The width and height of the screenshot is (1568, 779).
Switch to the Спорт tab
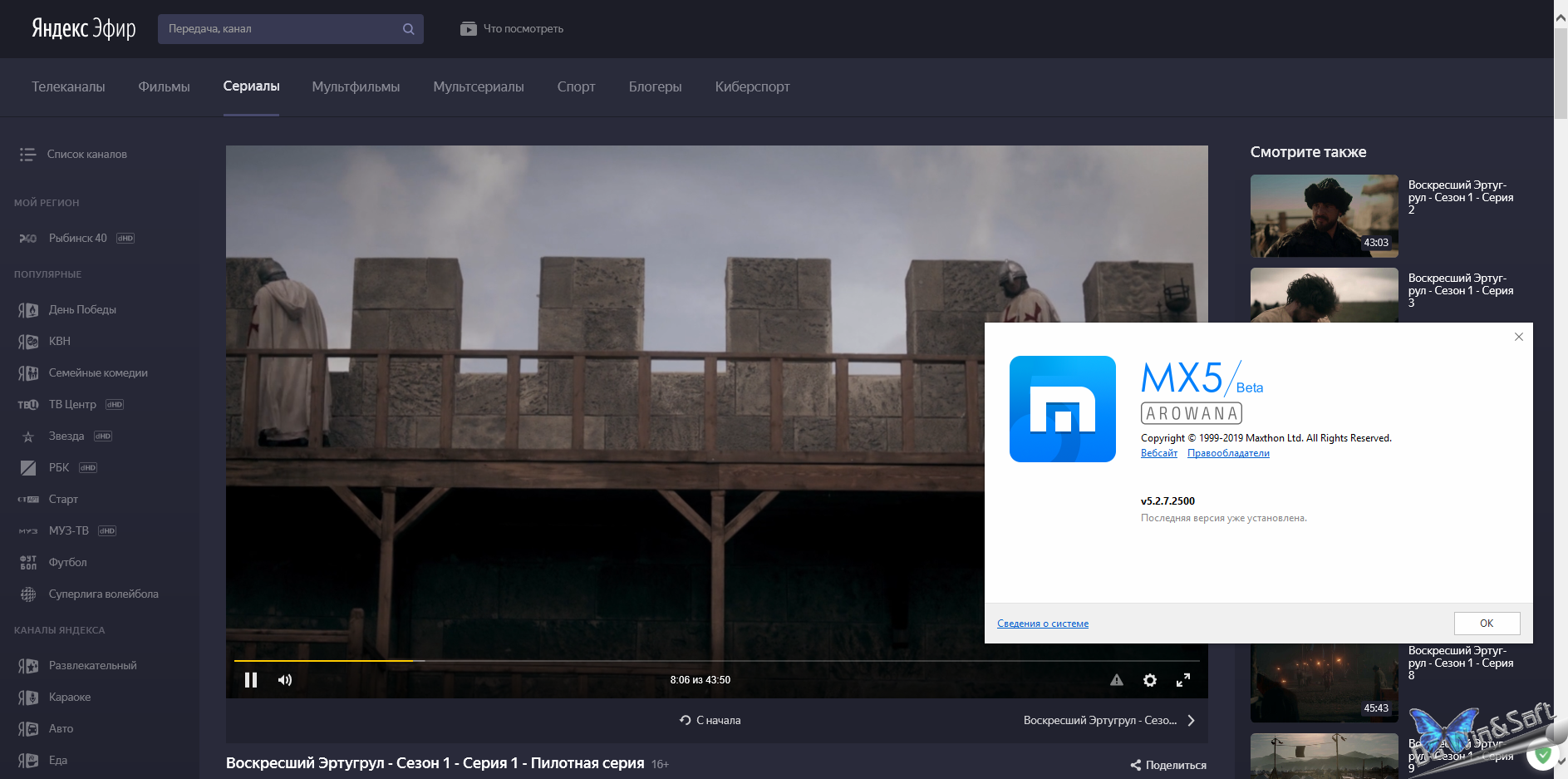tap(576, 86)
